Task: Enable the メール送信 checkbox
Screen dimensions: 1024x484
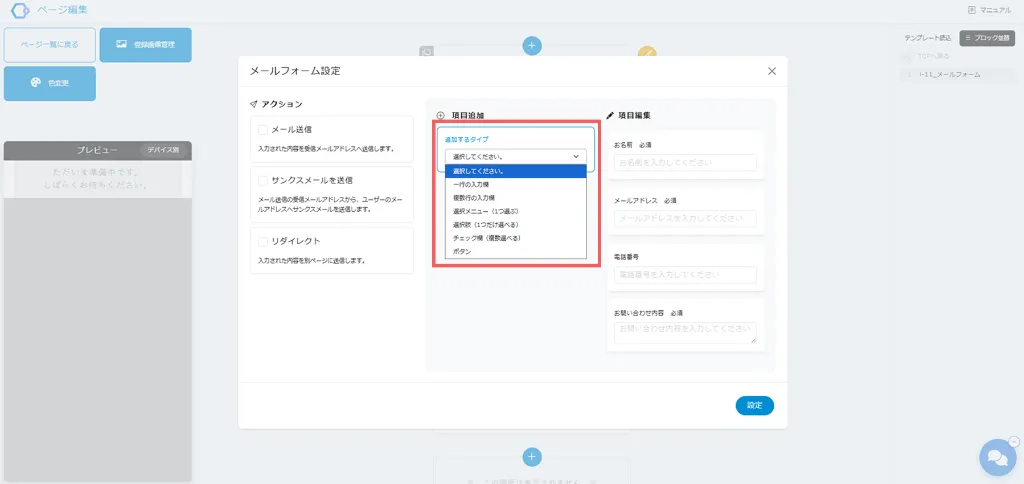Action: tap(262, 130)
